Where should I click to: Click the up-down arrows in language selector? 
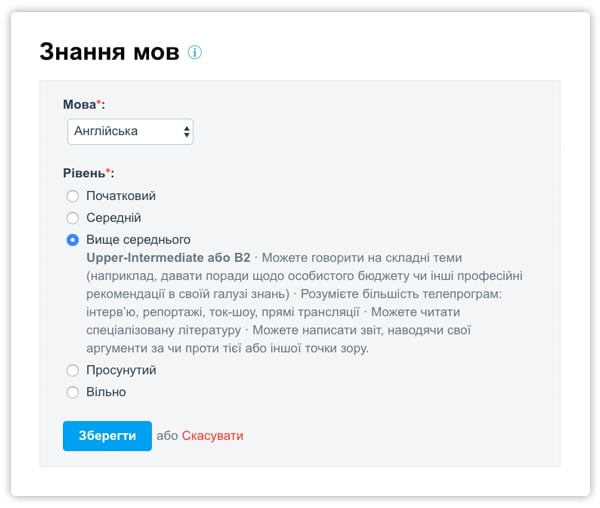(186, 131)
